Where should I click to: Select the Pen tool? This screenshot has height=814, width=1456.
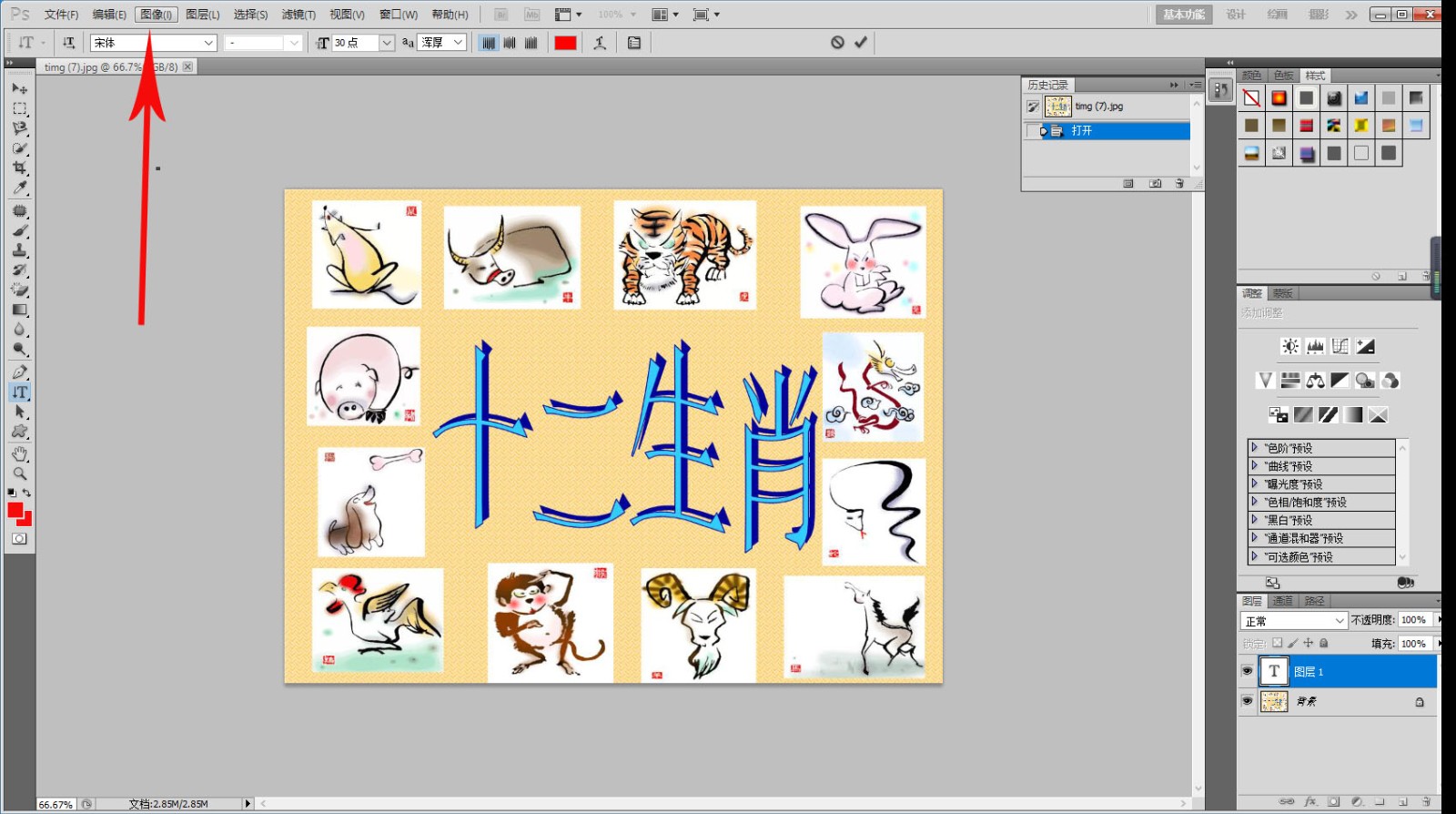(19, 372)
